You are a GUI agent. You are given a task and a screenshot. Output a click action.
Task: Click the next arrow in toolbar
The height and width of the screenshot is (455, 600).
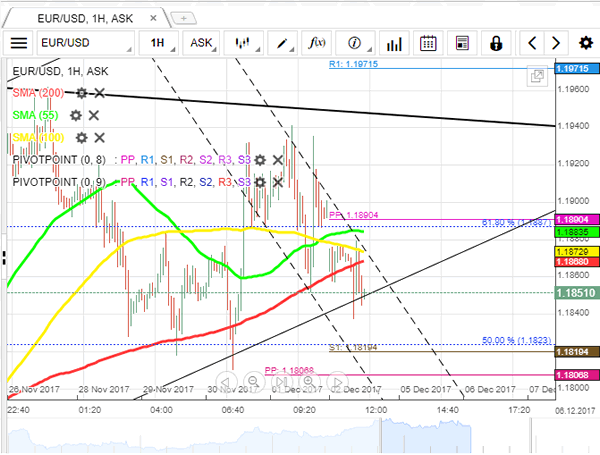pyautogui.click(x=556, y=43)
